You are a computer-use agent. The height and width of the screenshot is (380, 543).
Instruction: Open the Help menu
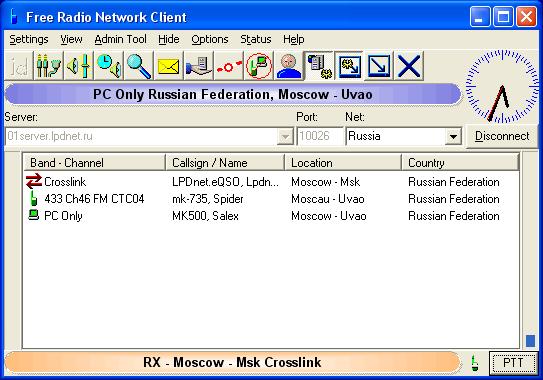pos(294,39)
